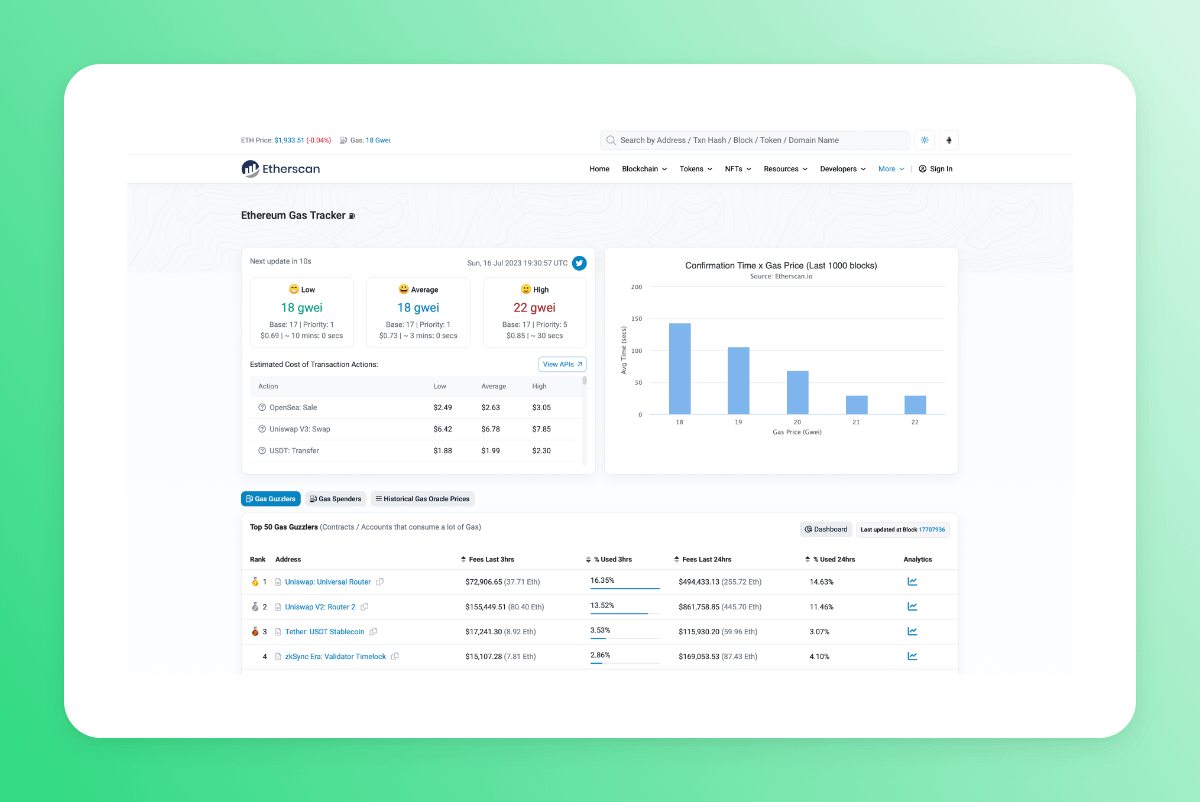Screen dimensions: 1200x802
Task: Switch to the Gas Spenders tab
Action: (334, 498)
